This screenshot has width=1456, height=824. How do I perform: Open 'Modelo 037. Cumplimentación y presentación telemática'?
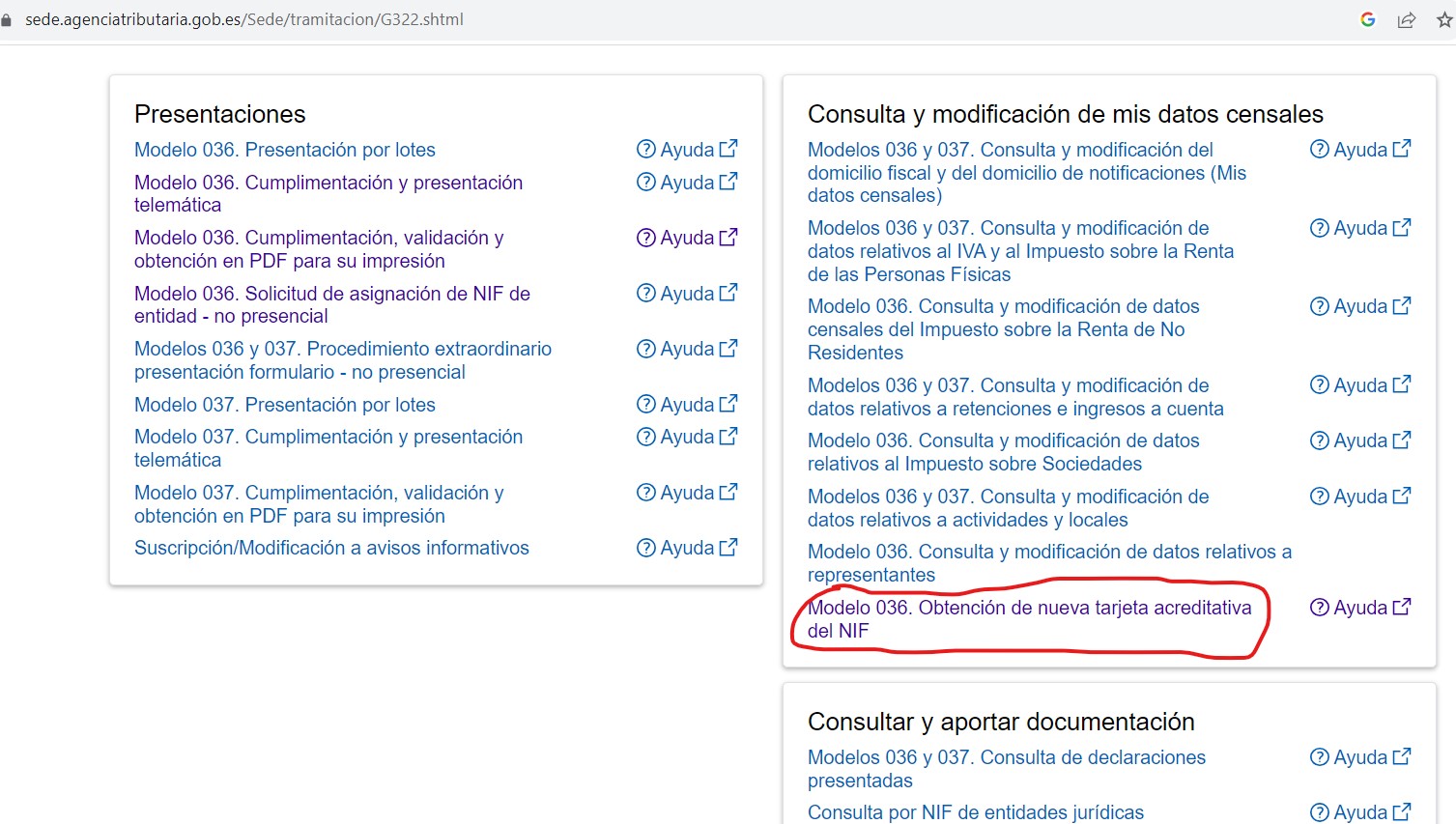pos(328,447)
